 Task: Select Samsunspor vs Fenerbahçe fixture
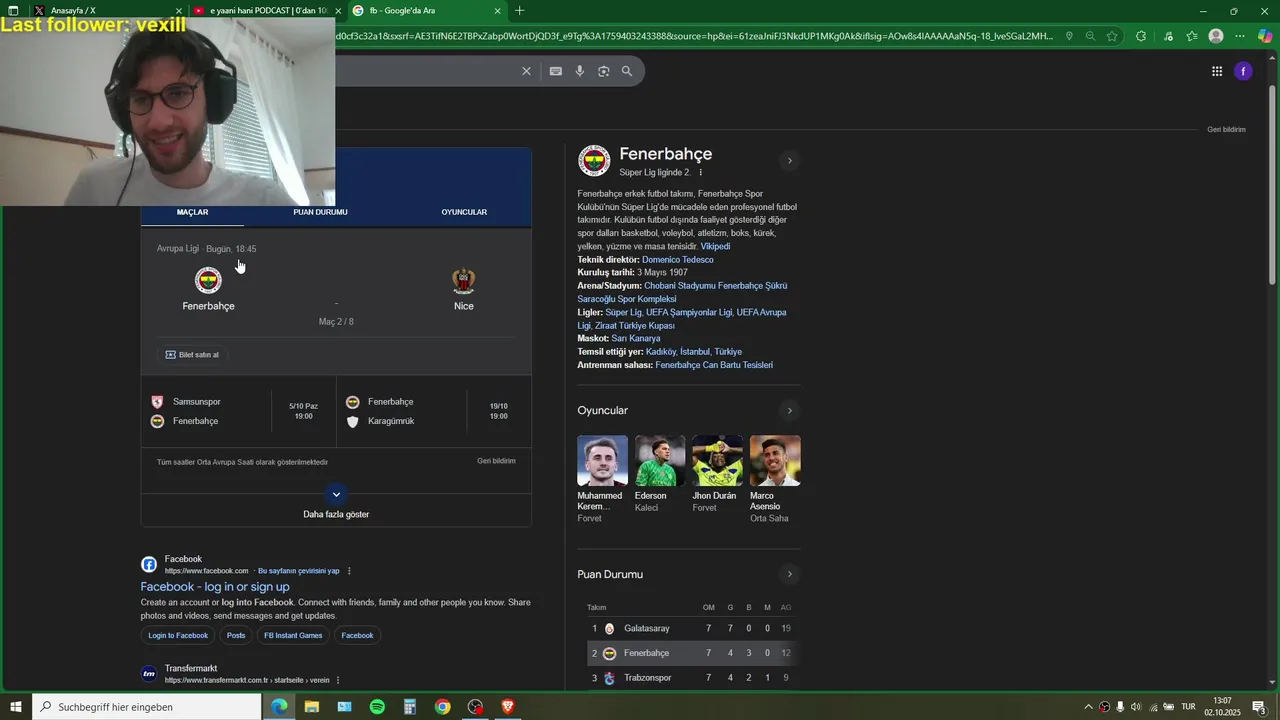point(238,412)
